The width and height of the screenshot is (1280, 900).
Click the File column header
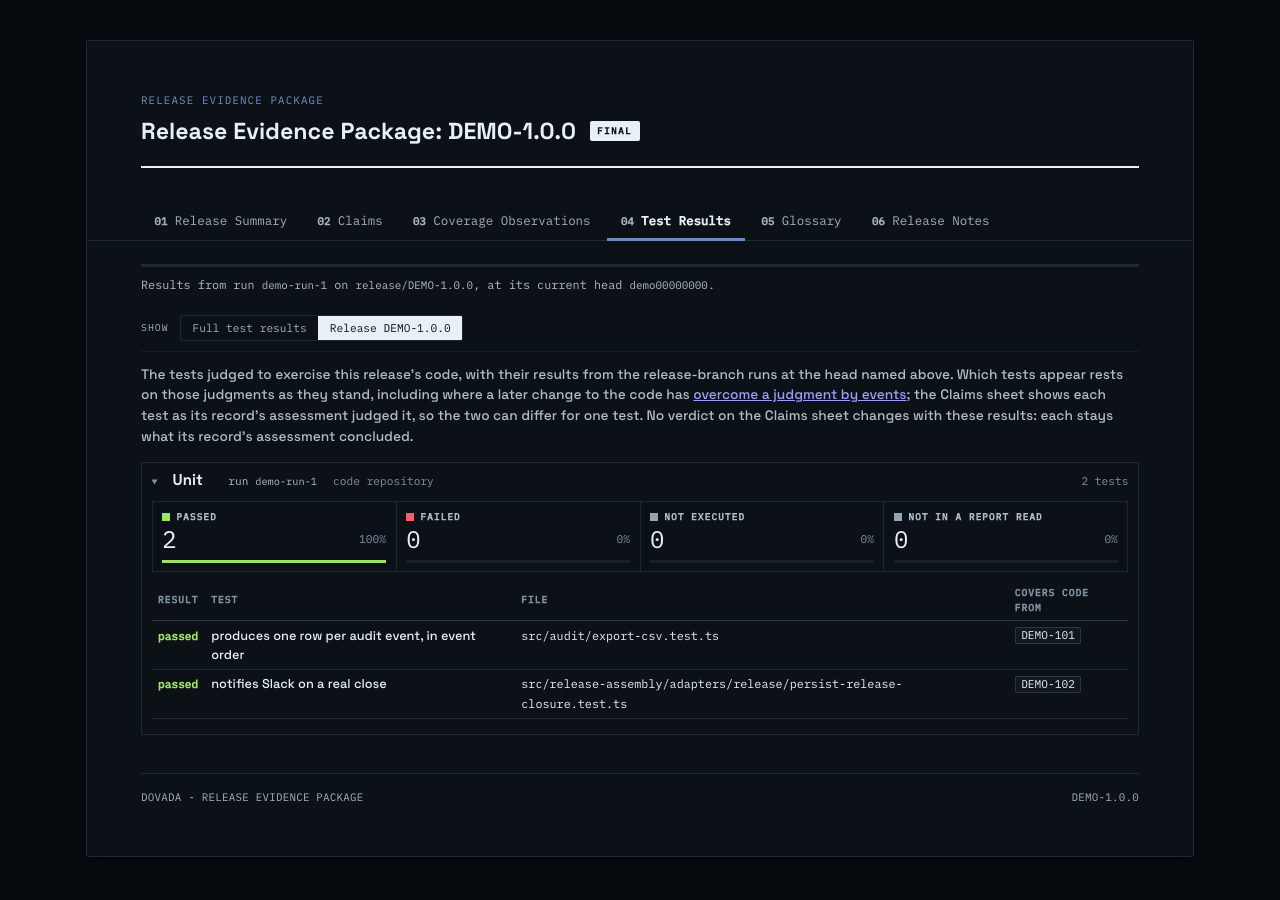point(534,600)
